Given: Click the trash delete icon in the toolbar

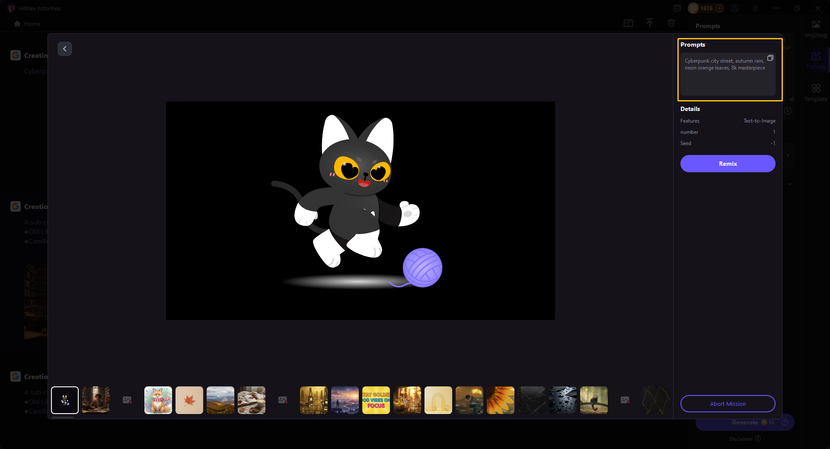Looking at the screenshot, I should click(671, 23).
